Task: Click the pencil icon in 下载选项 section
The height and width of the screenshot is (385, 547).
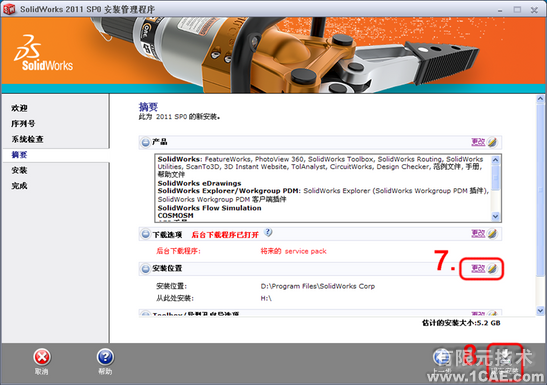Action: pyautogui.click(x=492, y=234)
